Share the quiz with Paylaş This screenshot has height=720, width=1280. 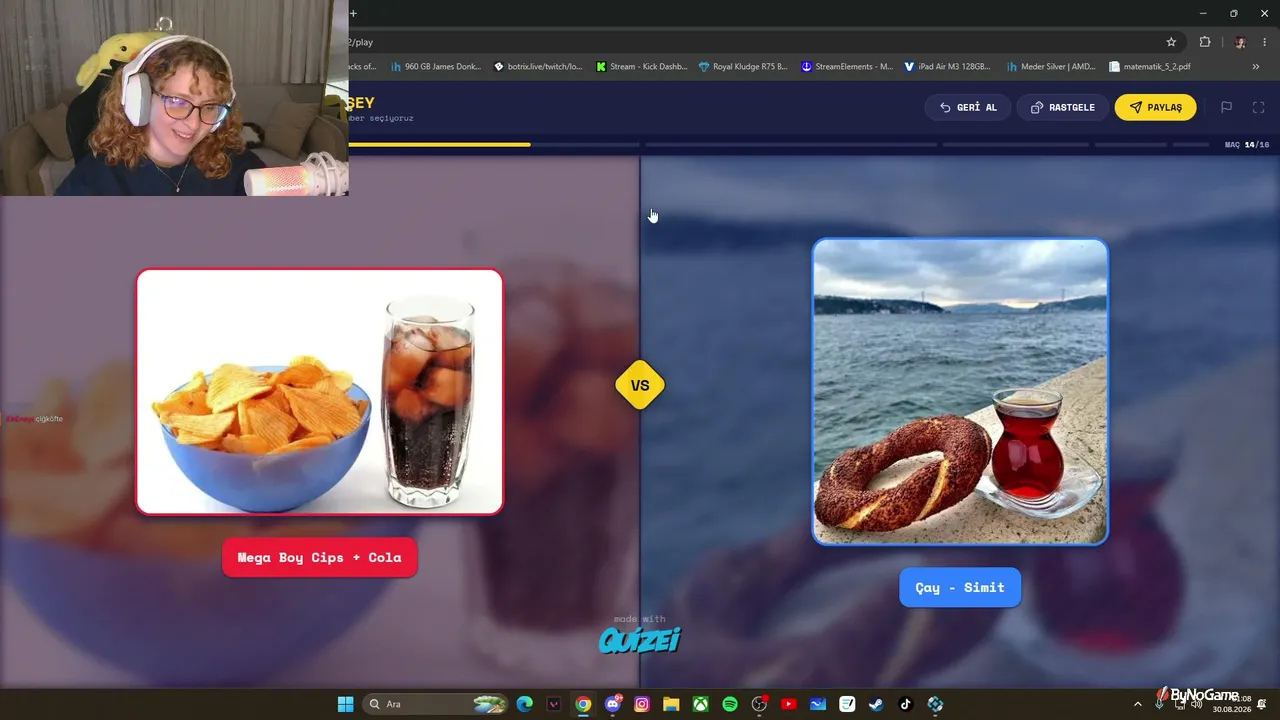pos(1155,107)
